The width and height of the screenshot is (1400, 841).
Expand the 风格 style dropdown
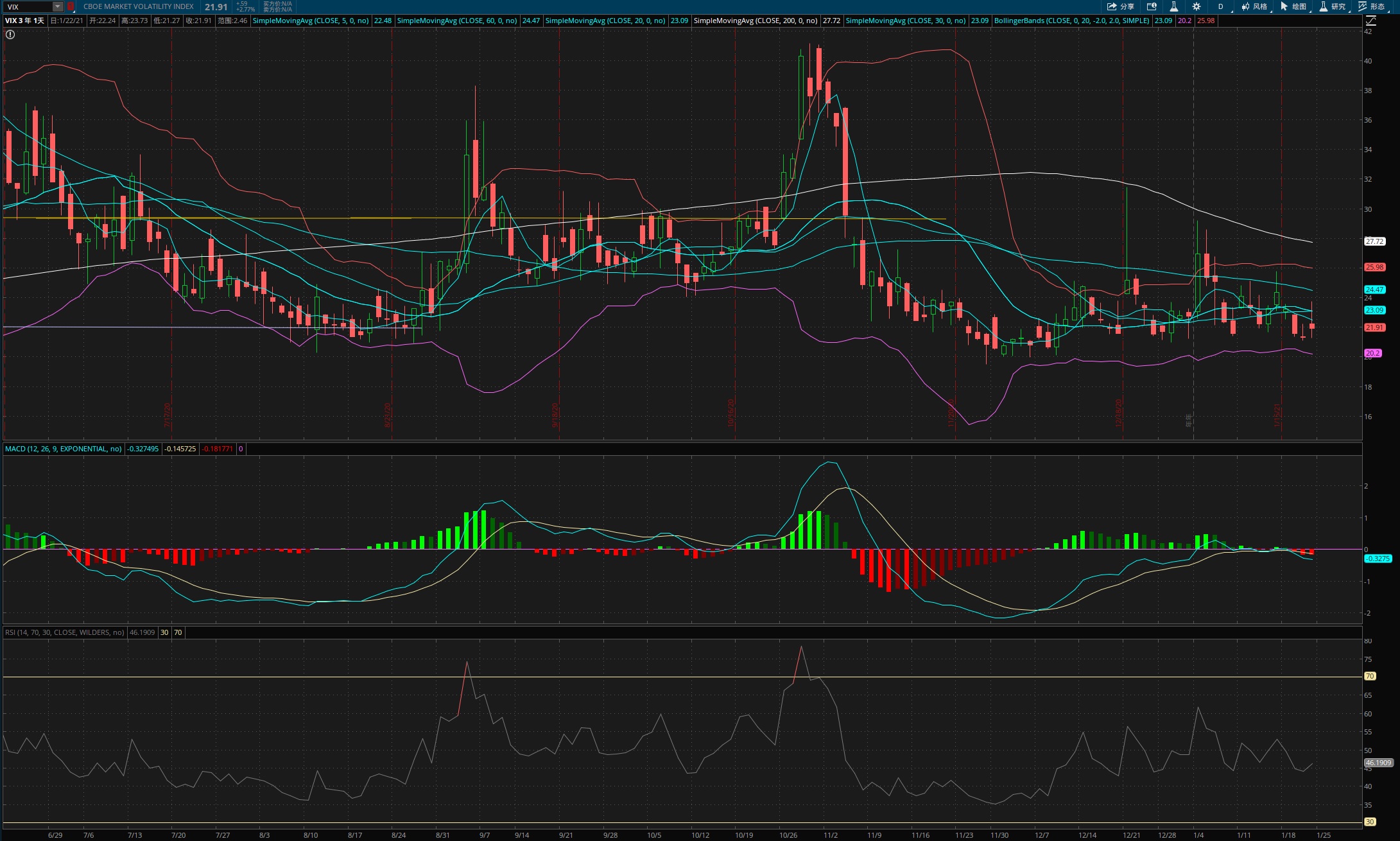1254,6
